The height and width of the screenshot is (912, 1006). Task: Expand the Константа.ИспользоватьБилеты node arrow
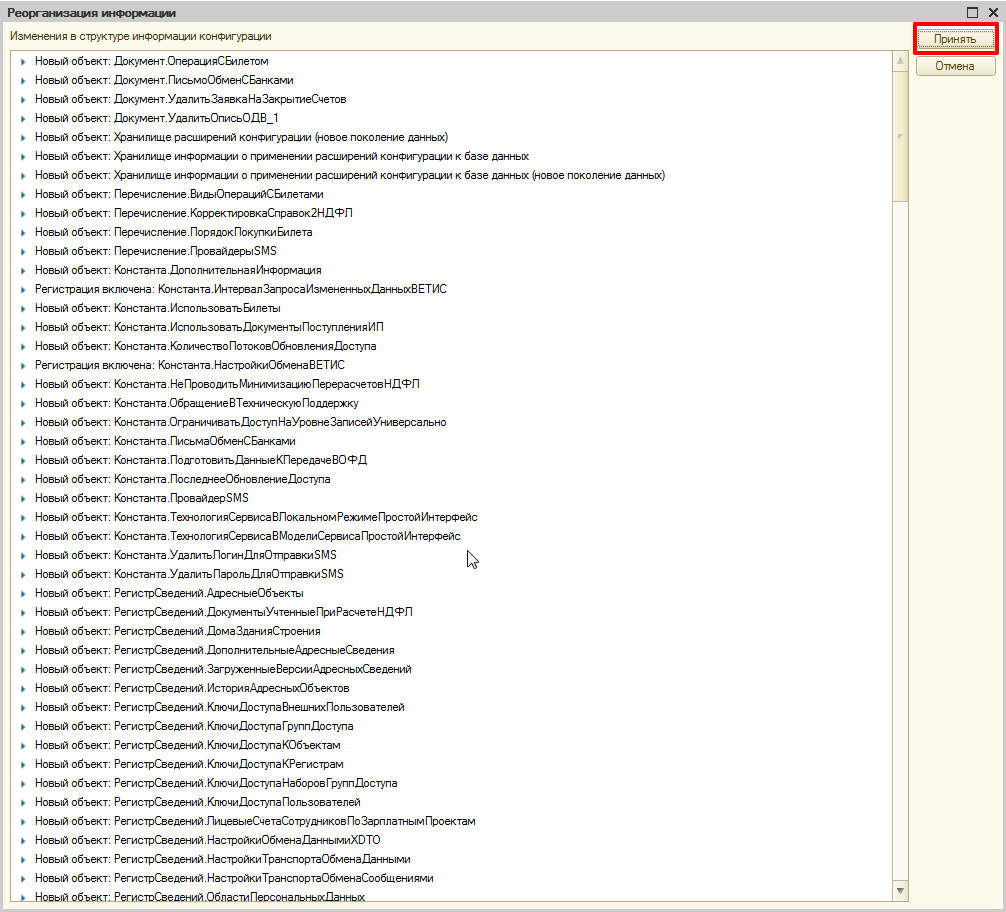pyautogui.click(x=23, y=309)
